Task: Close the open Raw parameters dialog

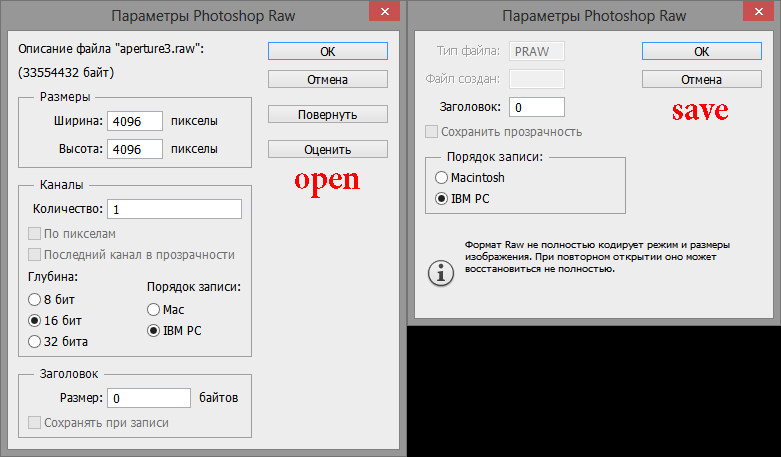Action: coord(385,11)
